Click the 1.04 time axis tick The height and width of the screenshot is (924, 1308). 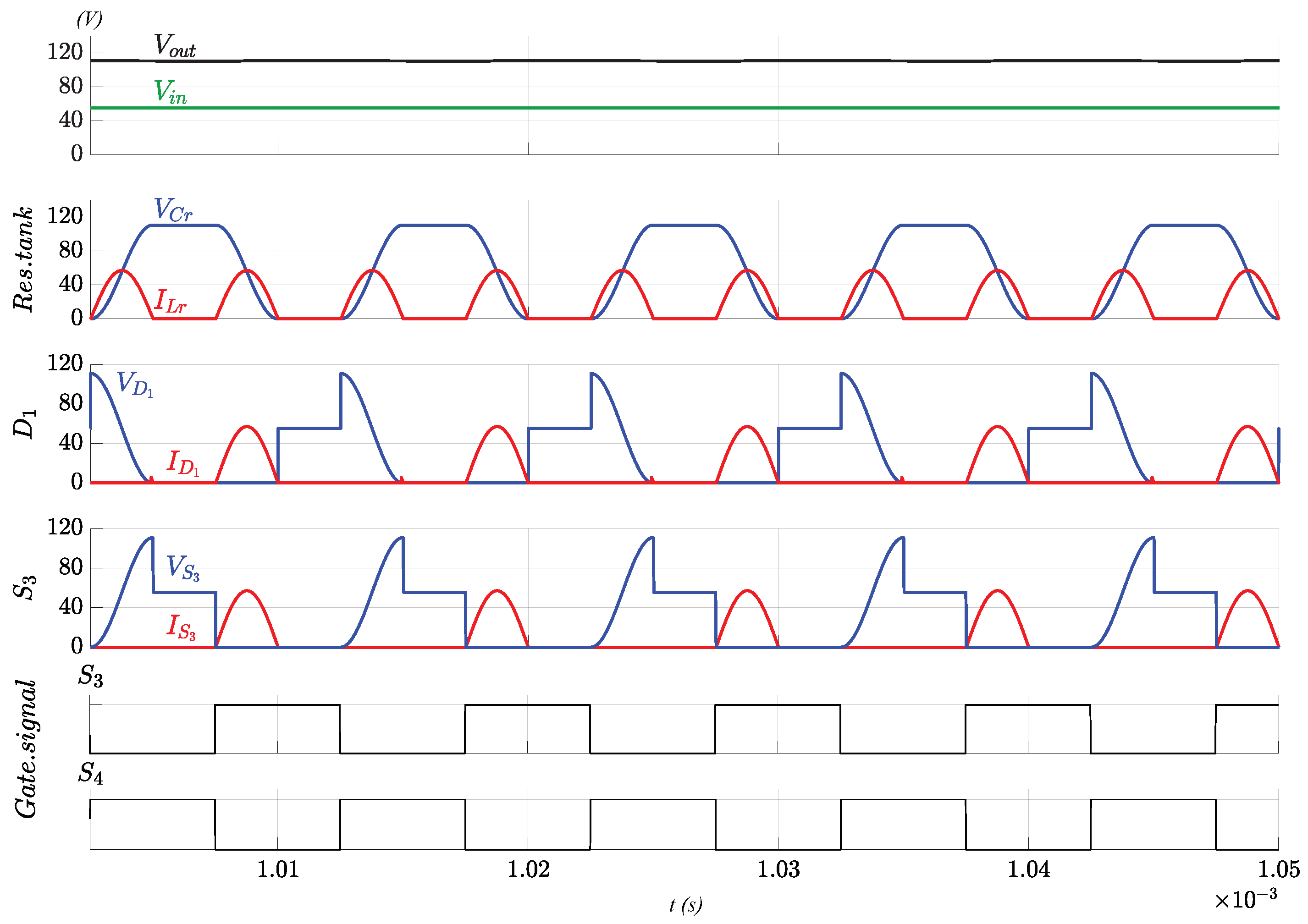pos(1028,870)
